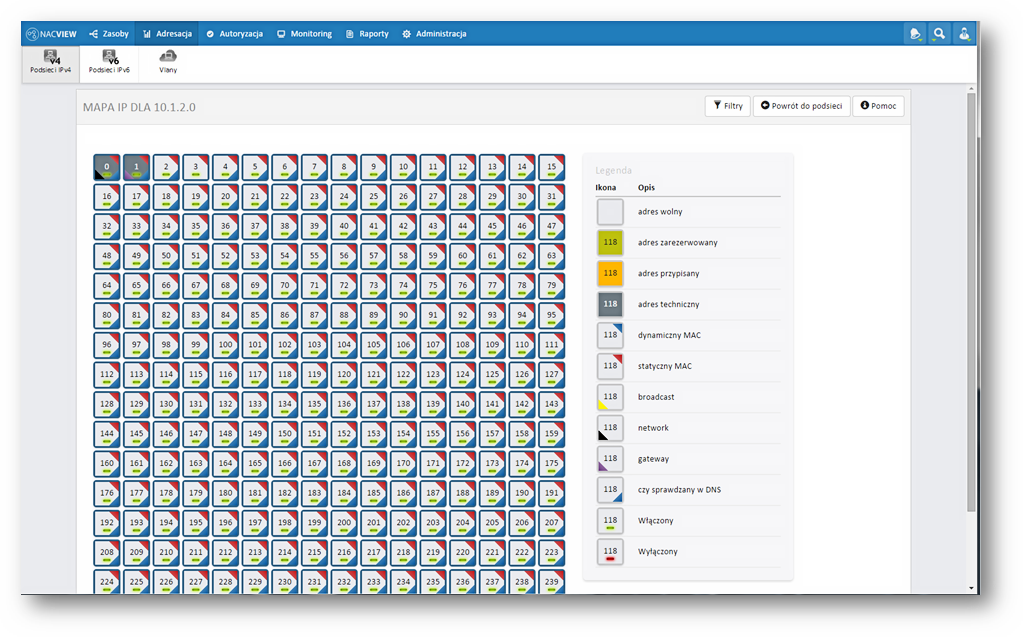Click the orange assigned address swatch
The image size is (1023, 637).
click(x=610, y=273)
